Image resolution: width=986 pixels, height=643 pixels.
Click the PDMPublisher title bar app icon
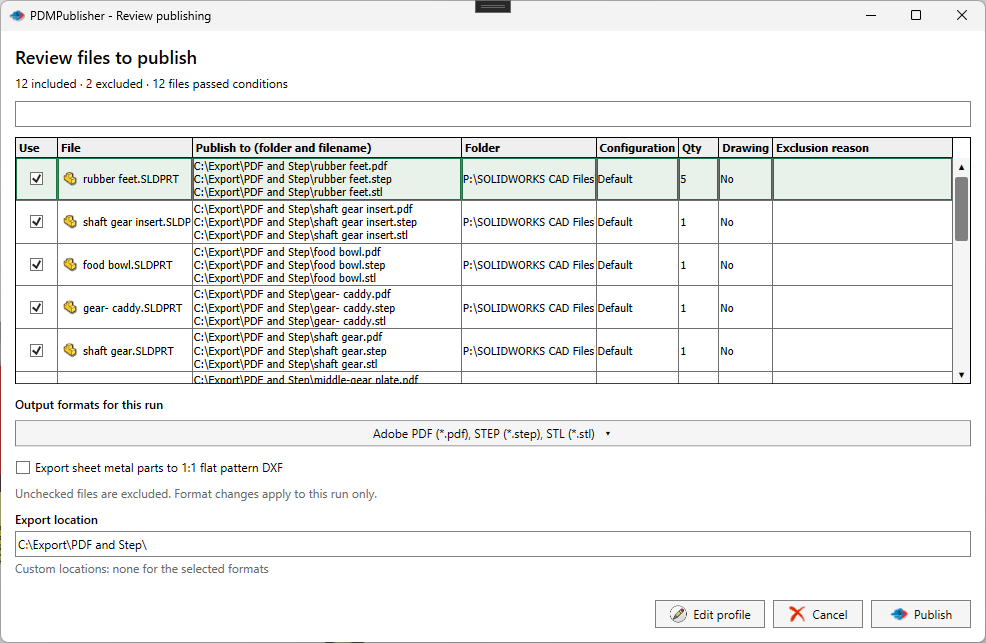pyautogui.click(x=17, y=16)
